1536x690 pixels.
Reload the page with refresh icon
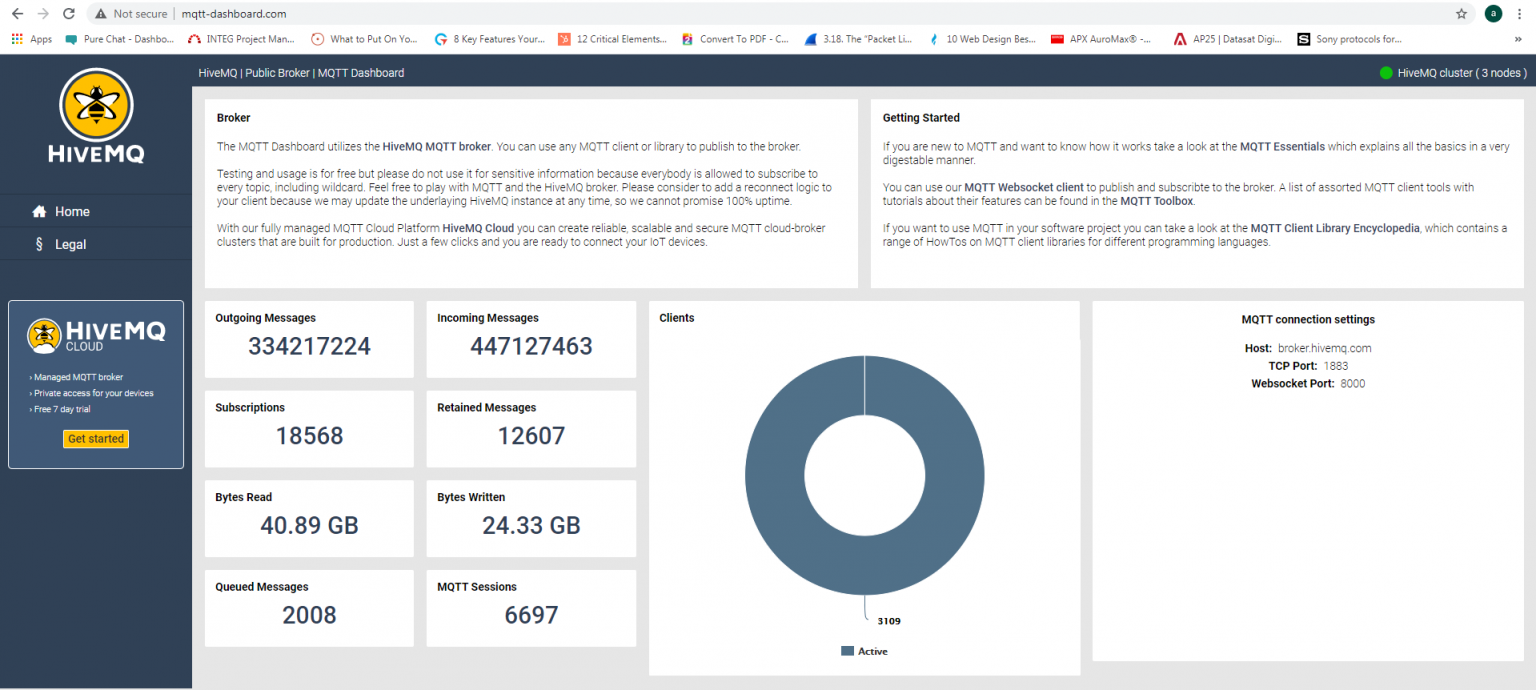pos(69,14)
